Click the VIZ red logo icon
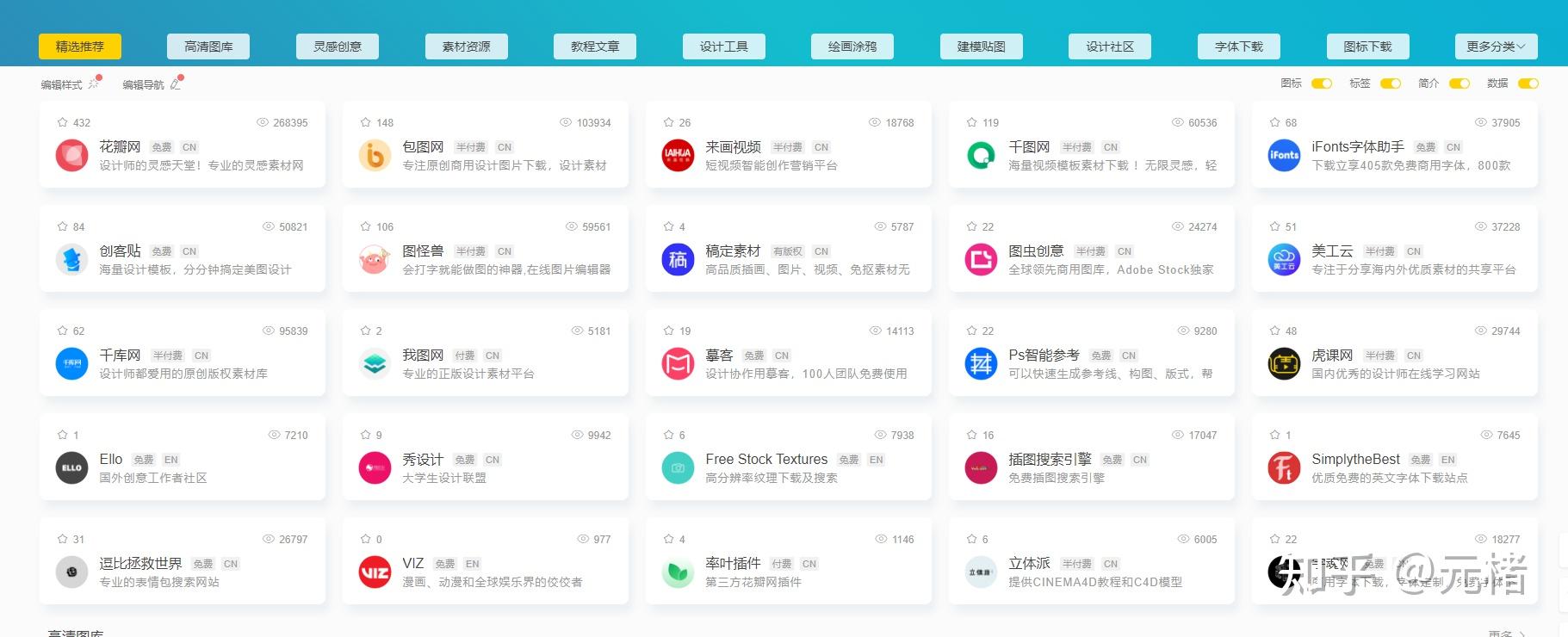Screen dimensions: 1568x637 [375, 572]
